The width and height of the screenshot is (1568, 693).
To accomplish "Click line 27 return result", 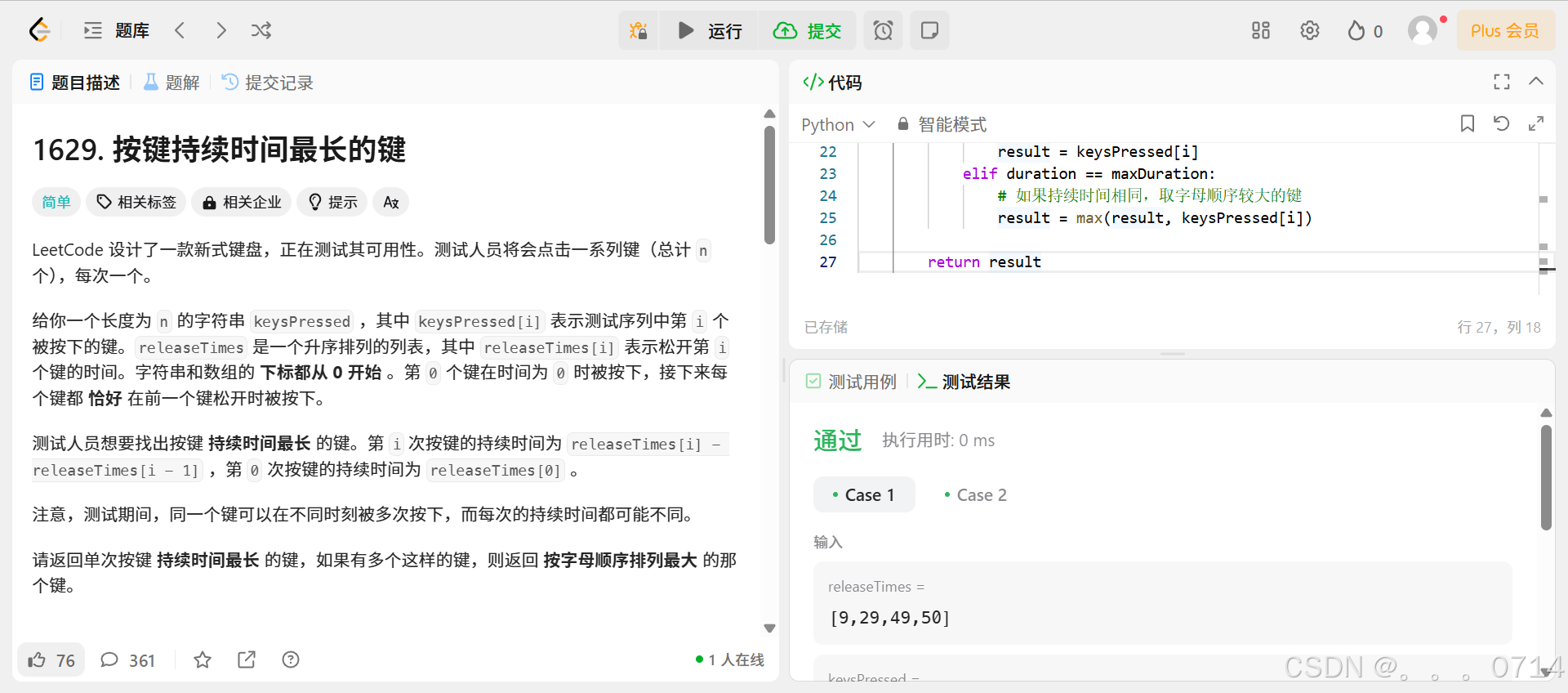I will (x=984, y=262).
